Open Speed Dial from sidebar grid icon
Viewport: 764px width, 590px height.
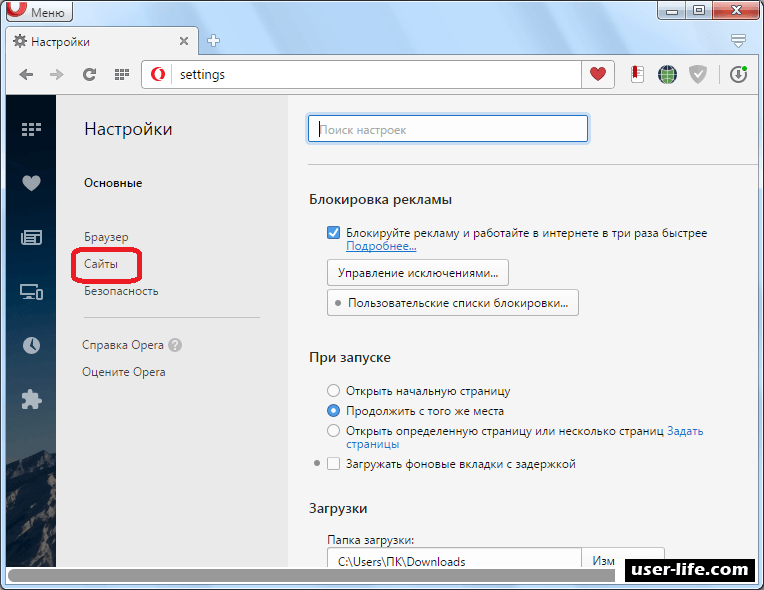pos(31,130)
